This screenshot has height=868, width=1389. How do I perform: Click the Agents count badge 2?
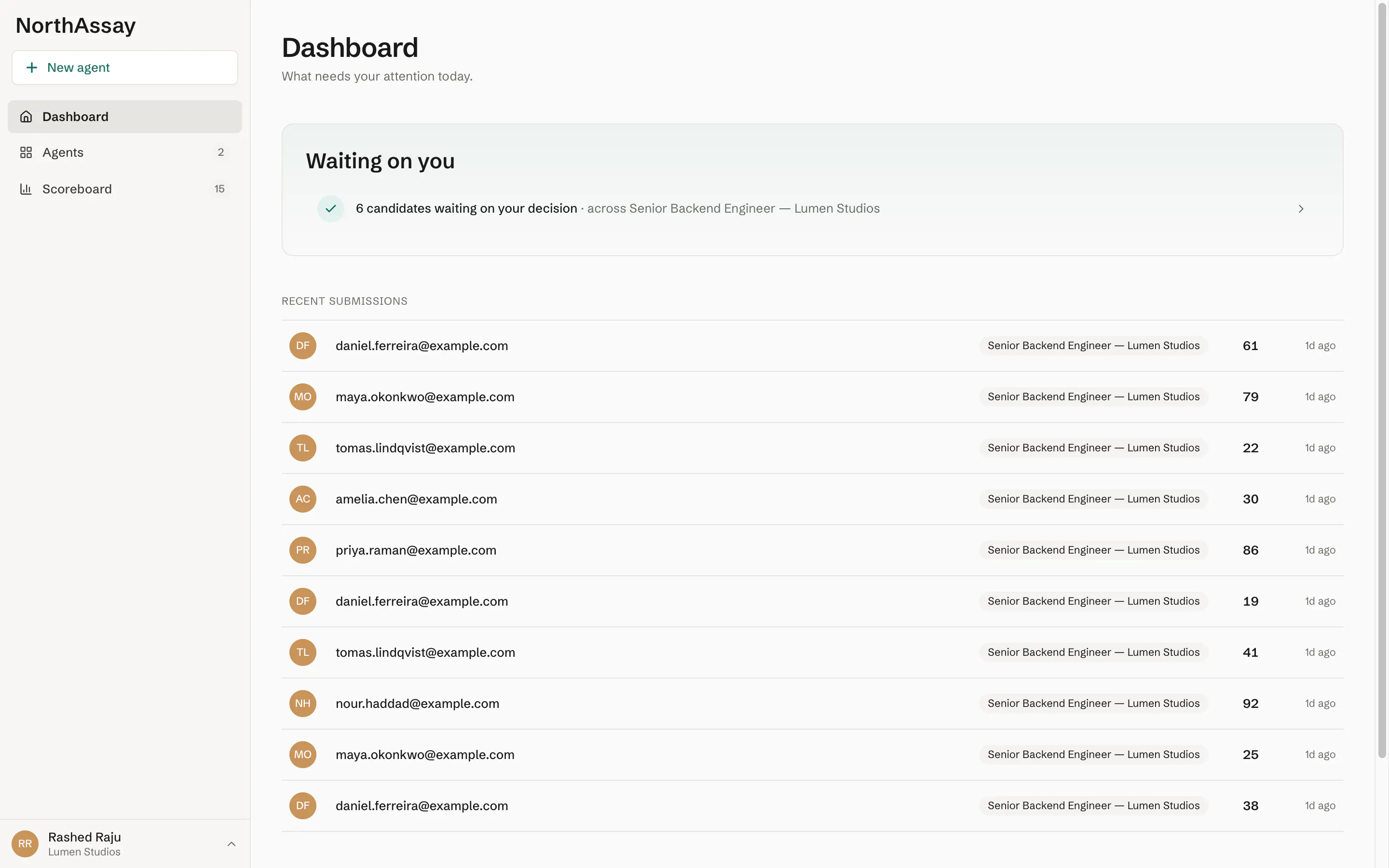pyautogui.click(x=221, y=152)
